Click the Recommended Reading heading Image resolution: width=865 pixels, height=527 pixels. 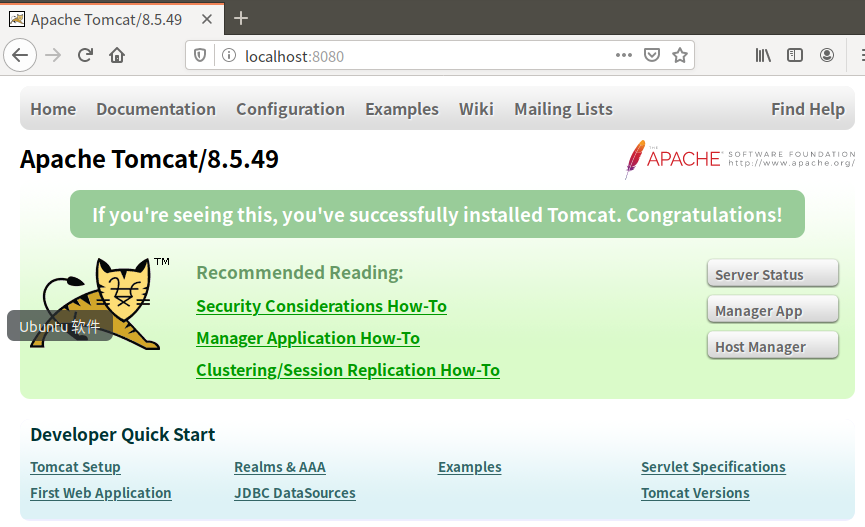(x=300, y=273)
